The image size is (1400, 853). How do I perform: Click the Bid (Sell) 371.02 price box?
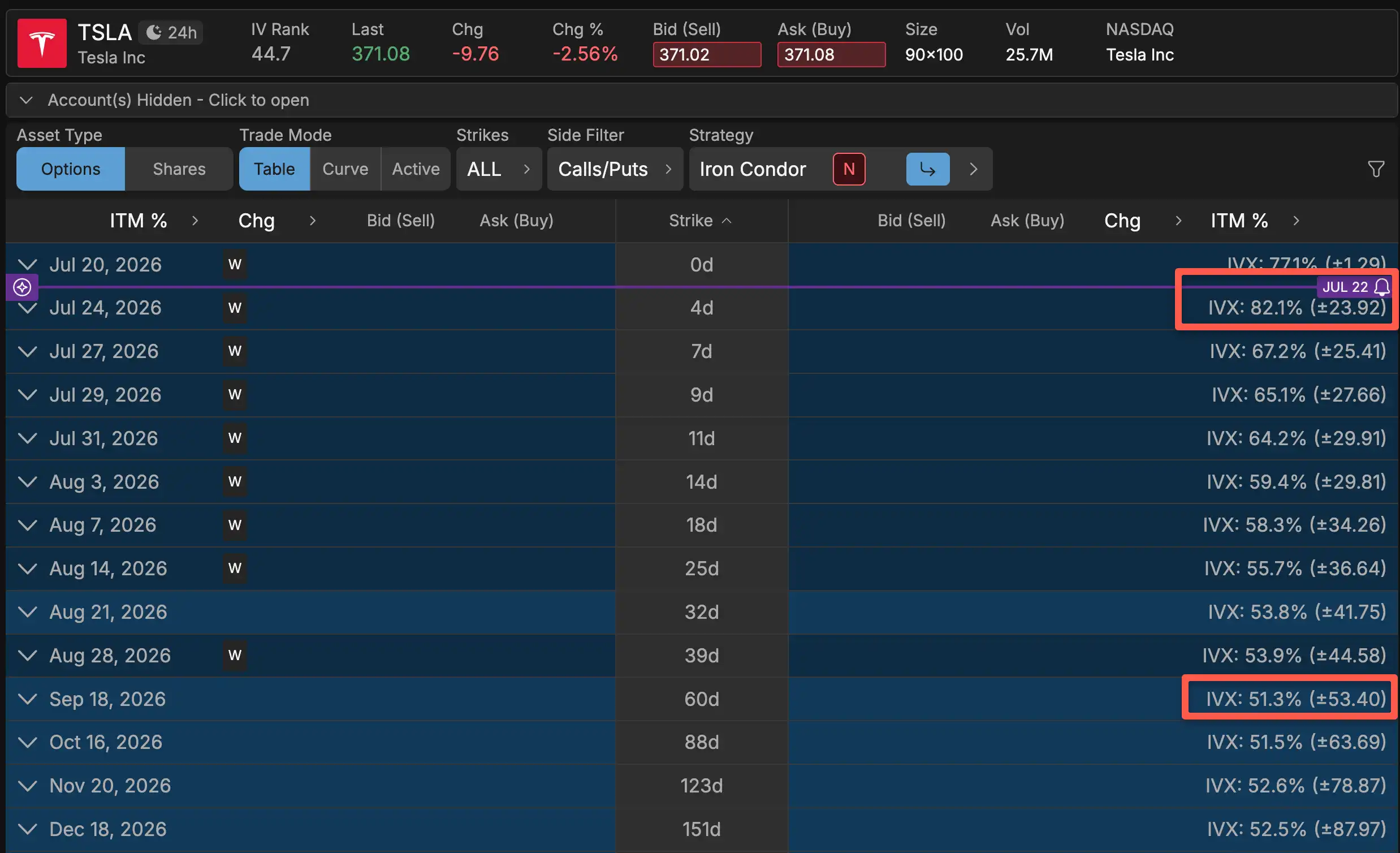click(707, 54)
